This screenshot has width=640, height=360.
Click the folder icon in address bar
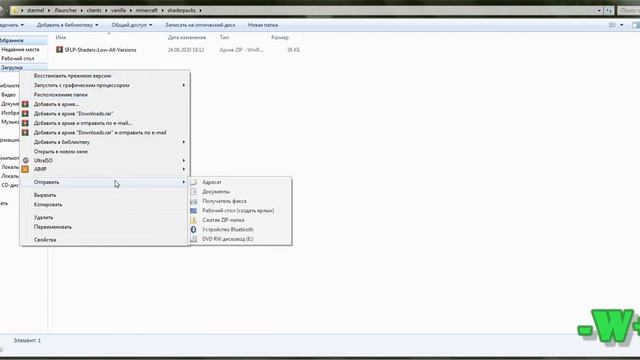point(15,10)
